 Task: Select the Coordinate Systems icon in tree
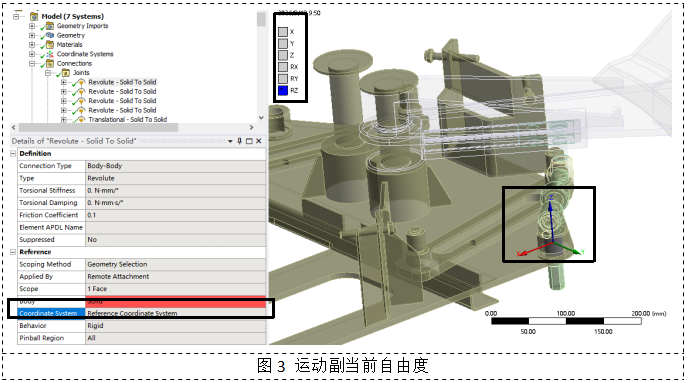coord(50,54)
